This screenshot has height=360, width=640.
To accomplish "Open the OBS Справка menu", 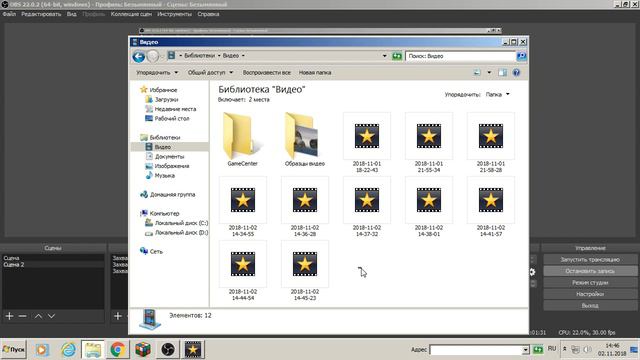I will pos(208,14).
